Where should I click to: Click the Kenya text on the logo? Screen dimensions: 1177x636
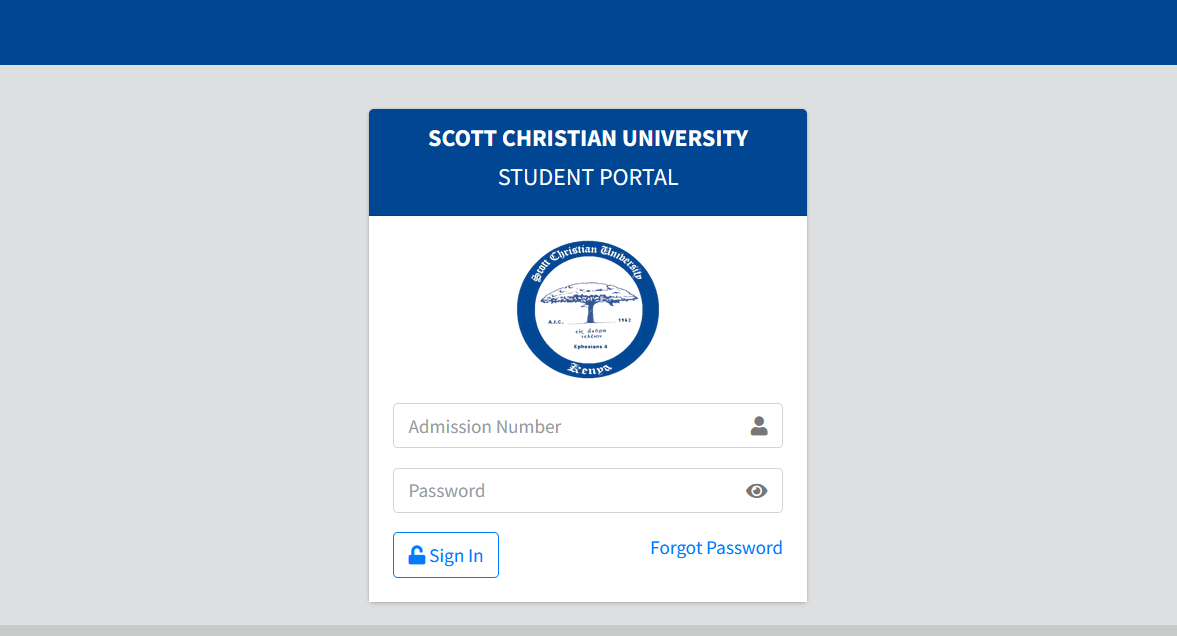pos(588,369)
